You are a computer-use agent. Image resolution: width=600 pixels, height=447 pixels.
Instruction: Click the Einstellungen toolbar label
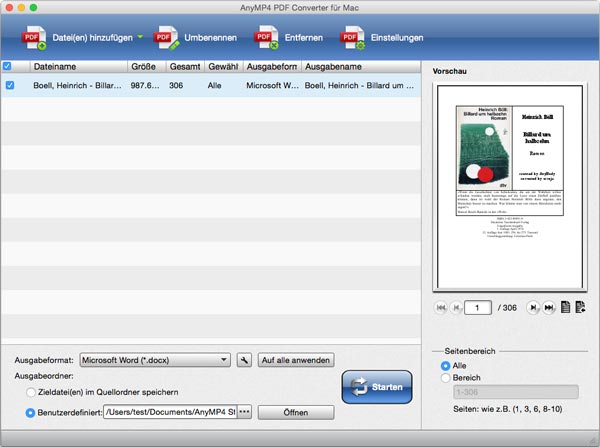397,38
